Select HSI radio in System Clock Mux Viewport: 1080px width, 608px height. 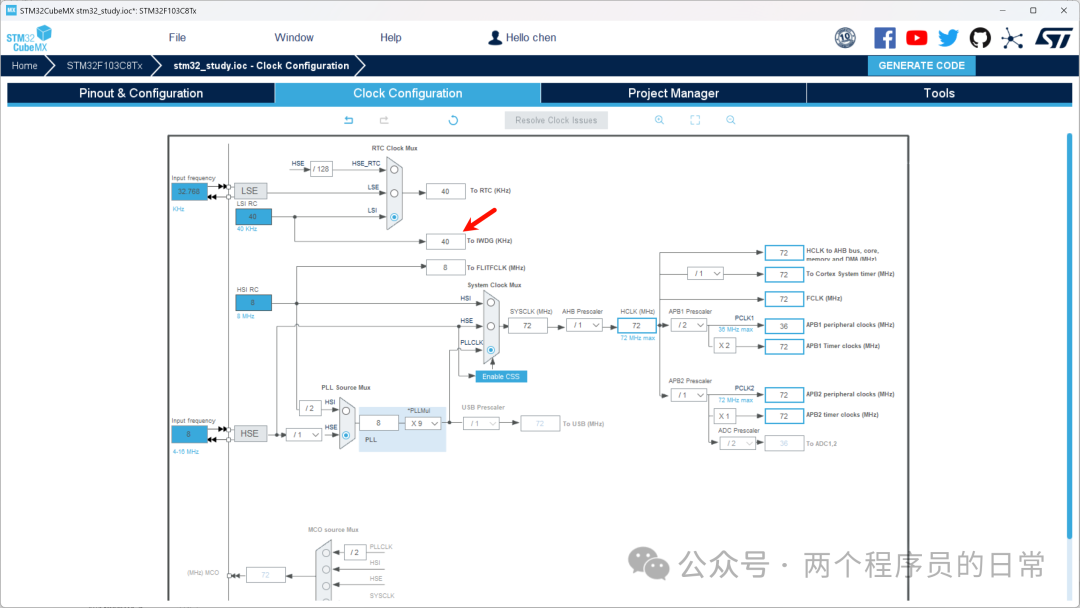coord(490,302)
